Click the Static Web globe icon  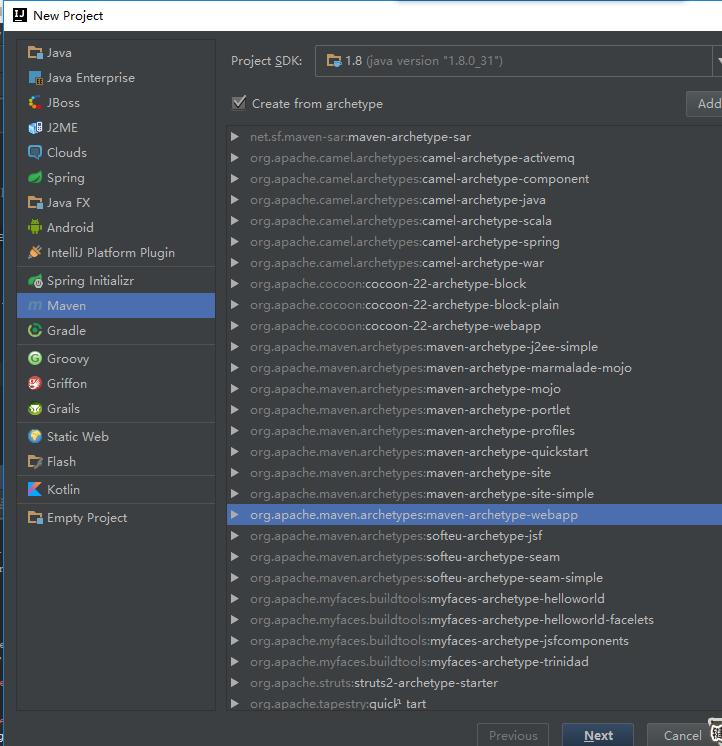coord(35,436)
